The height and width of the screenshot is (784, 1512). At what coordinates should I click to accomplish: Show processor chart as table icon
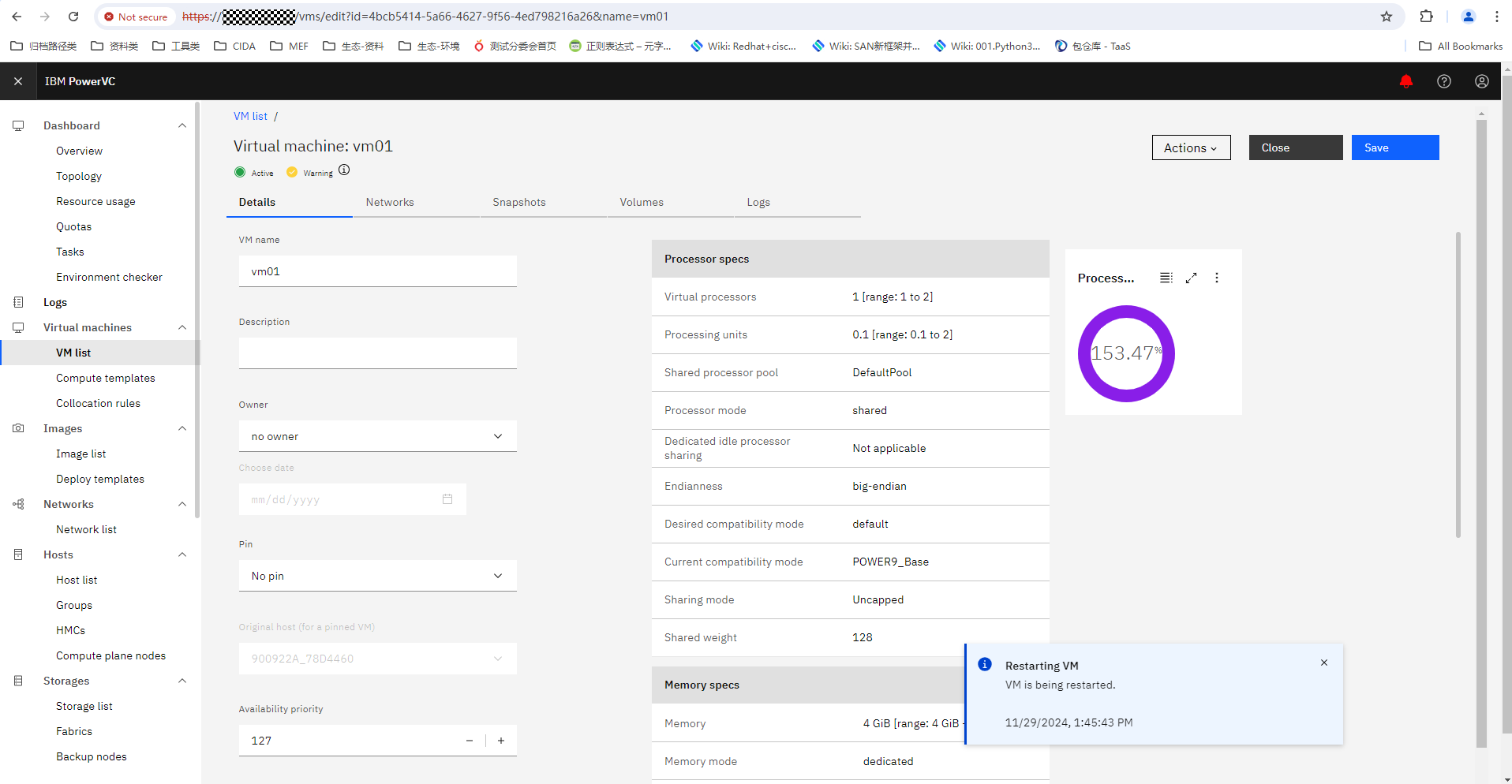[x=1166, y=278]
